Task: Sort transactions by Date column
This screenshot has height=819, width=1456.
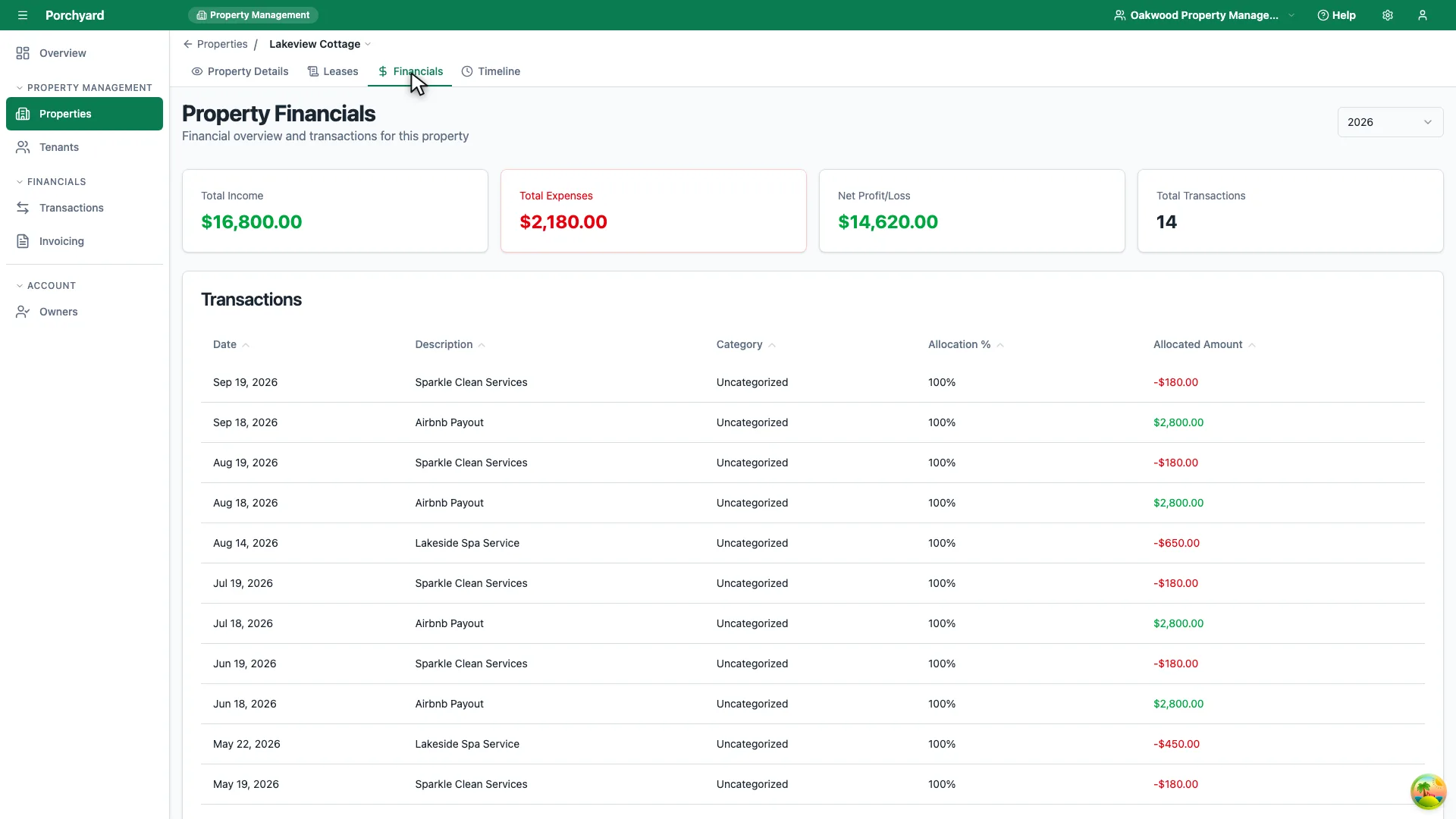Action: 231,344
